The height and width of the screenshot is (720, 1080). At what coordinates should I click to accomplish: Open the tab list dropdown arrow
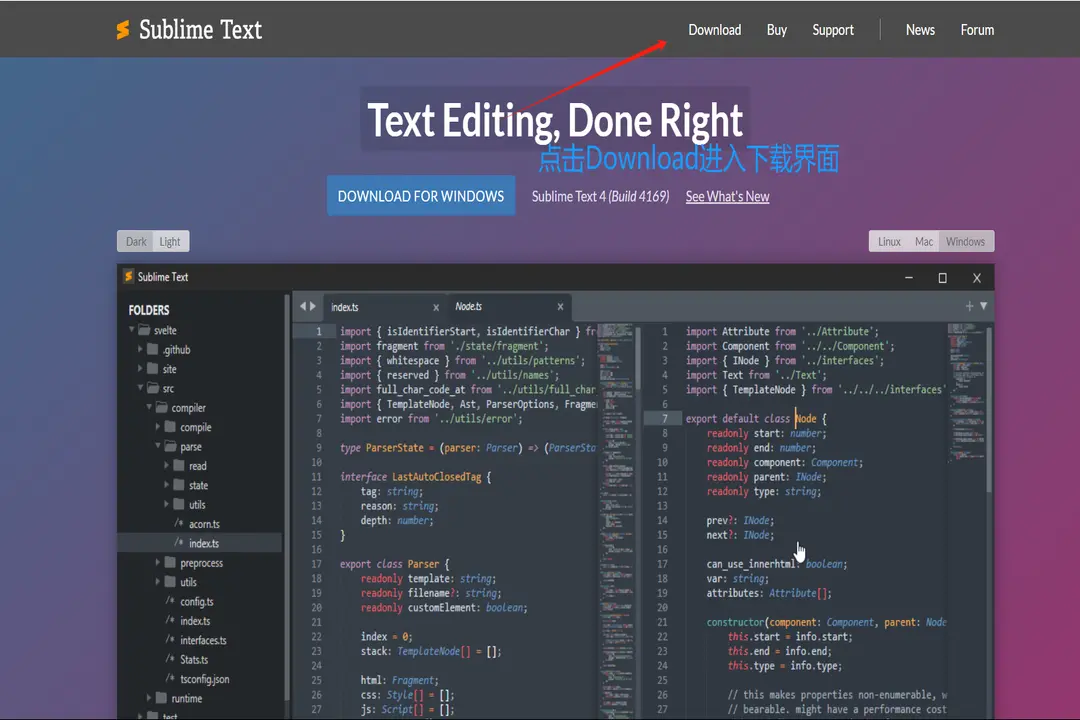tap(983, 307)
